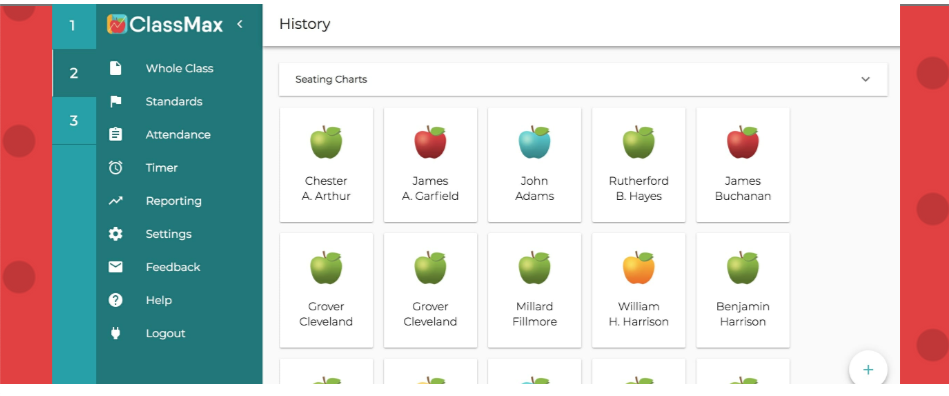949x396 pixels.
Task: Collapse the sidebar with the left chevron
Action: click(x=240, y=24)
